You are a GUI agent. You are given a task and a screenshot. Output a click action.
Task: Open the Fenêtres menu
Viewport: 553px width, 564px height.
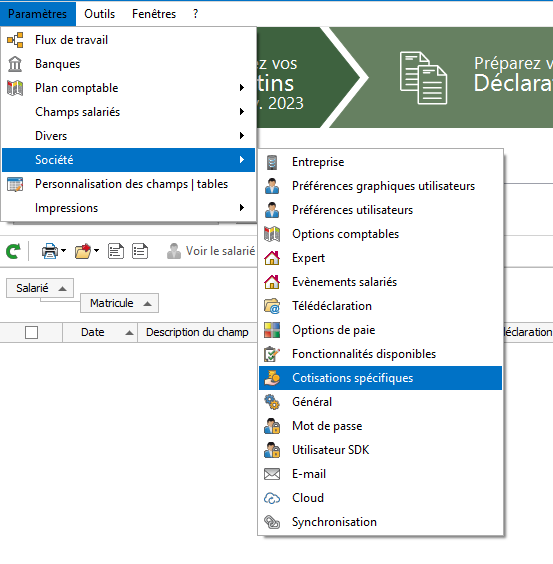pyautogui.click(x=154, y=14)
